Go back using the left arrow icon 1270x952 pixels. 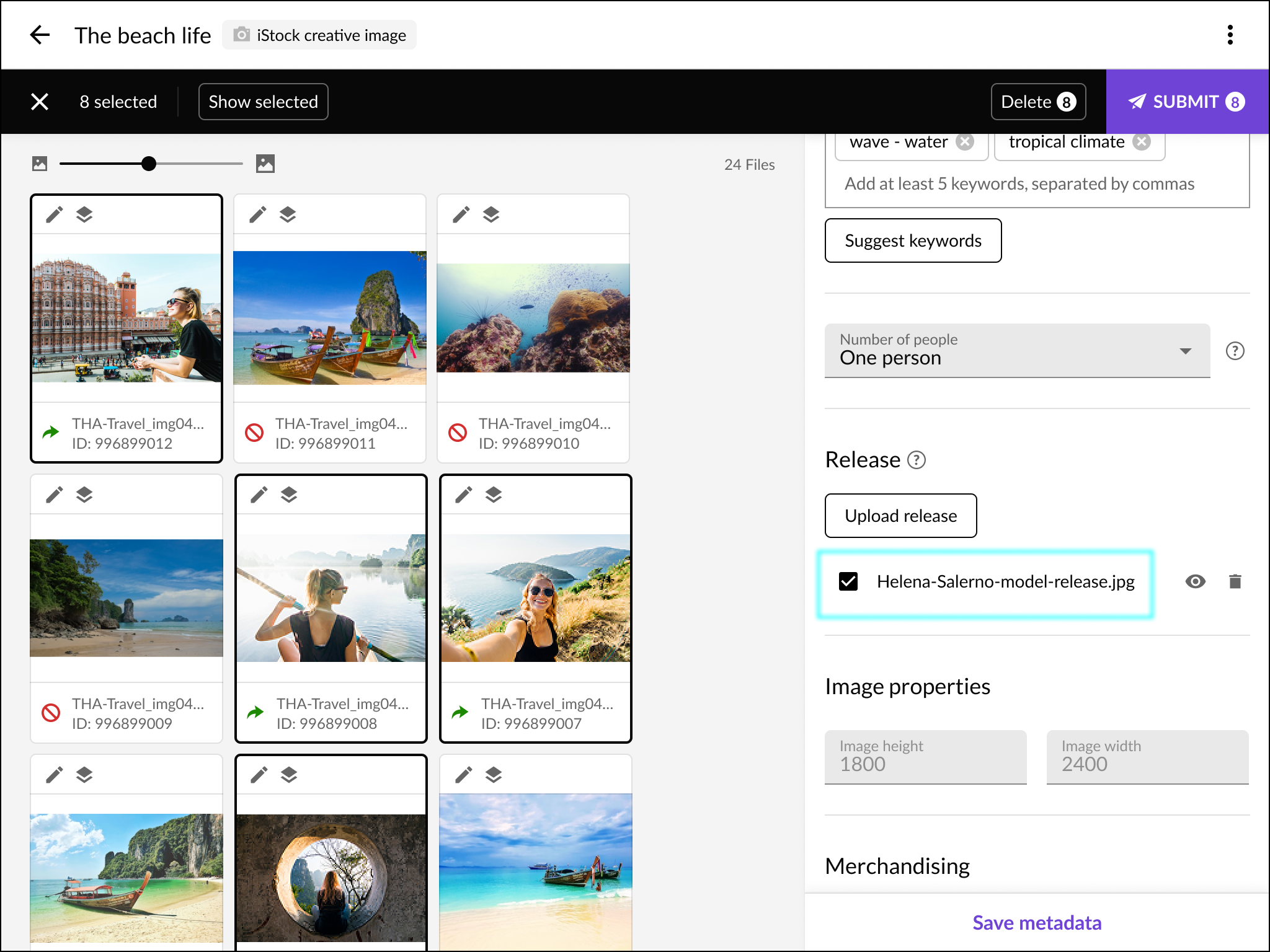point(40,35)
